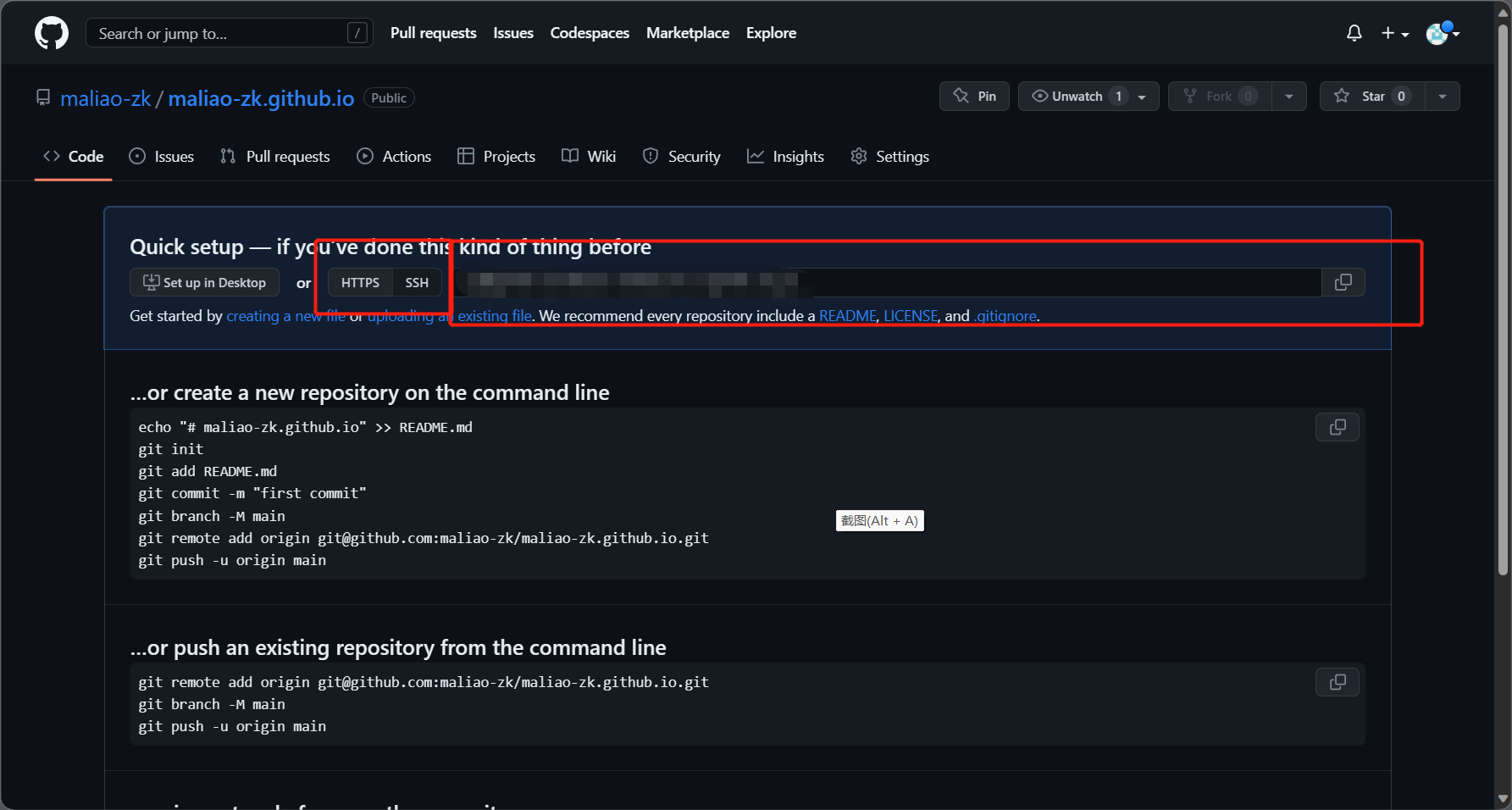Open notifications bell icon
Viewport: 1512px width, 810px height.
[x=1354, y=33]
